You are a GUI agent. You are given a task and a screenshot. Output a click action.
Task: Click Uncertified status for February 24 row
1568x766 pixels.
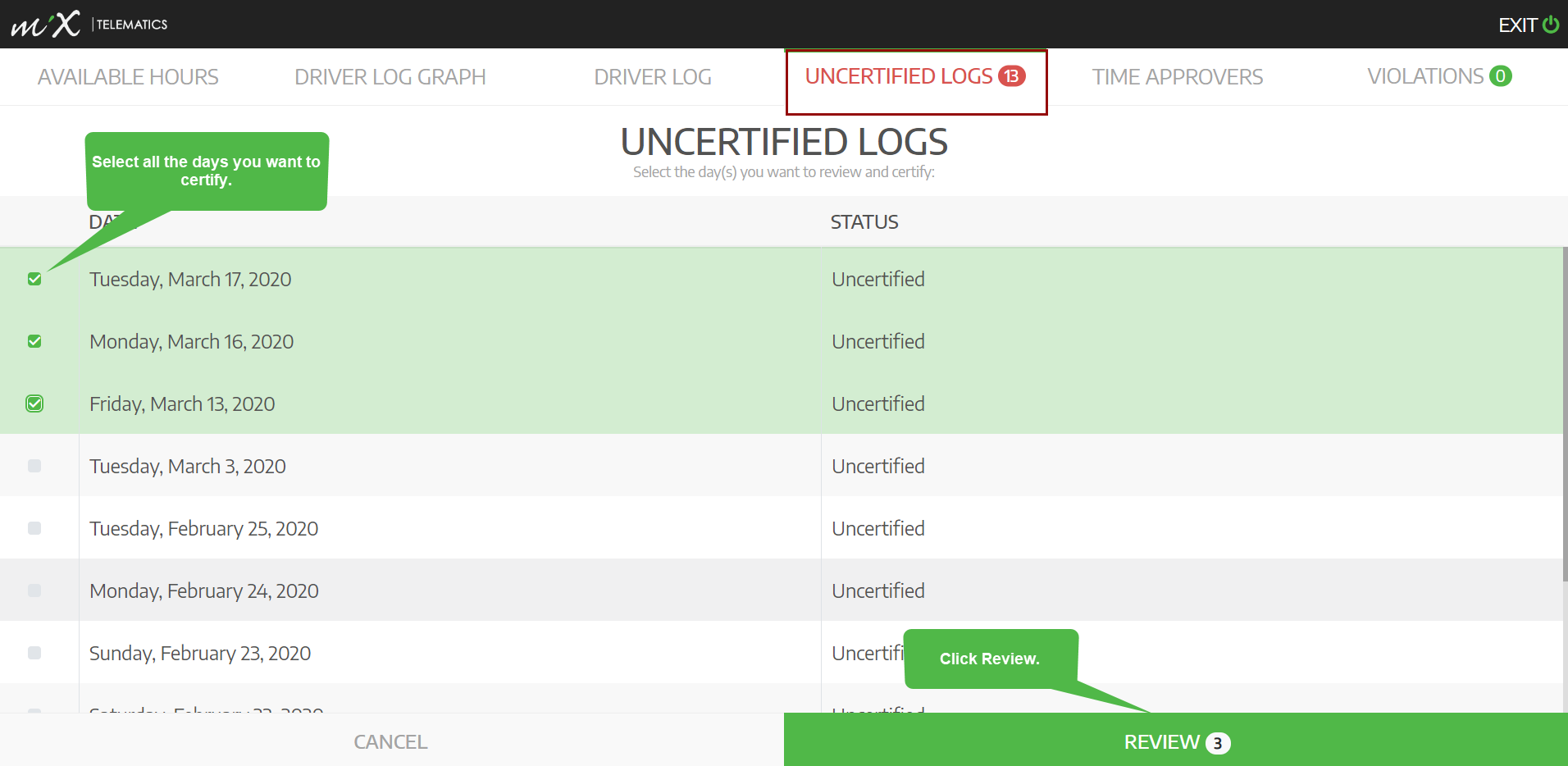pos(878,590)
